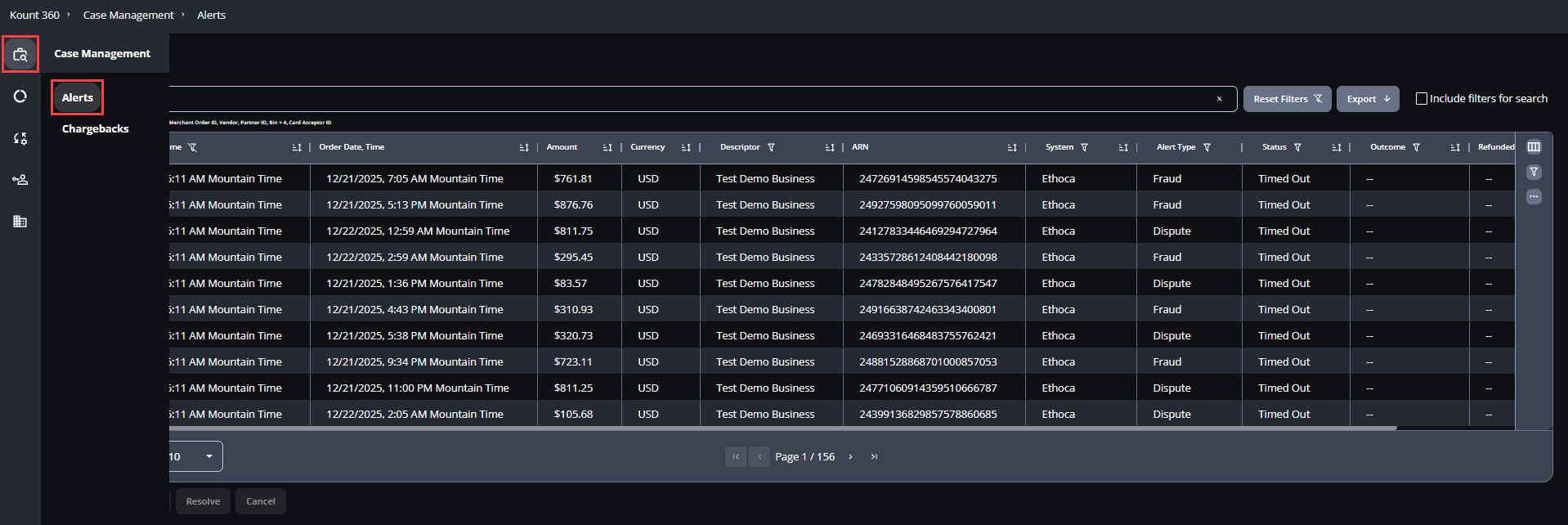Filter the System column

click(x=1084, y=147)
